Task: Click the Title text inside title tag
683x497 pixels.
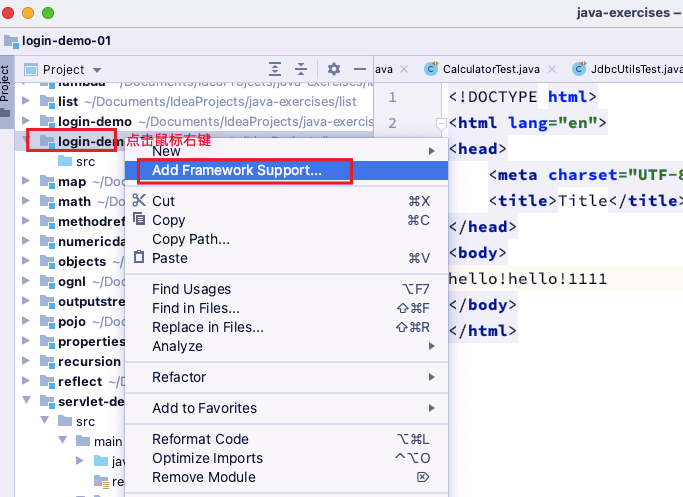Action: click(583, 201)
